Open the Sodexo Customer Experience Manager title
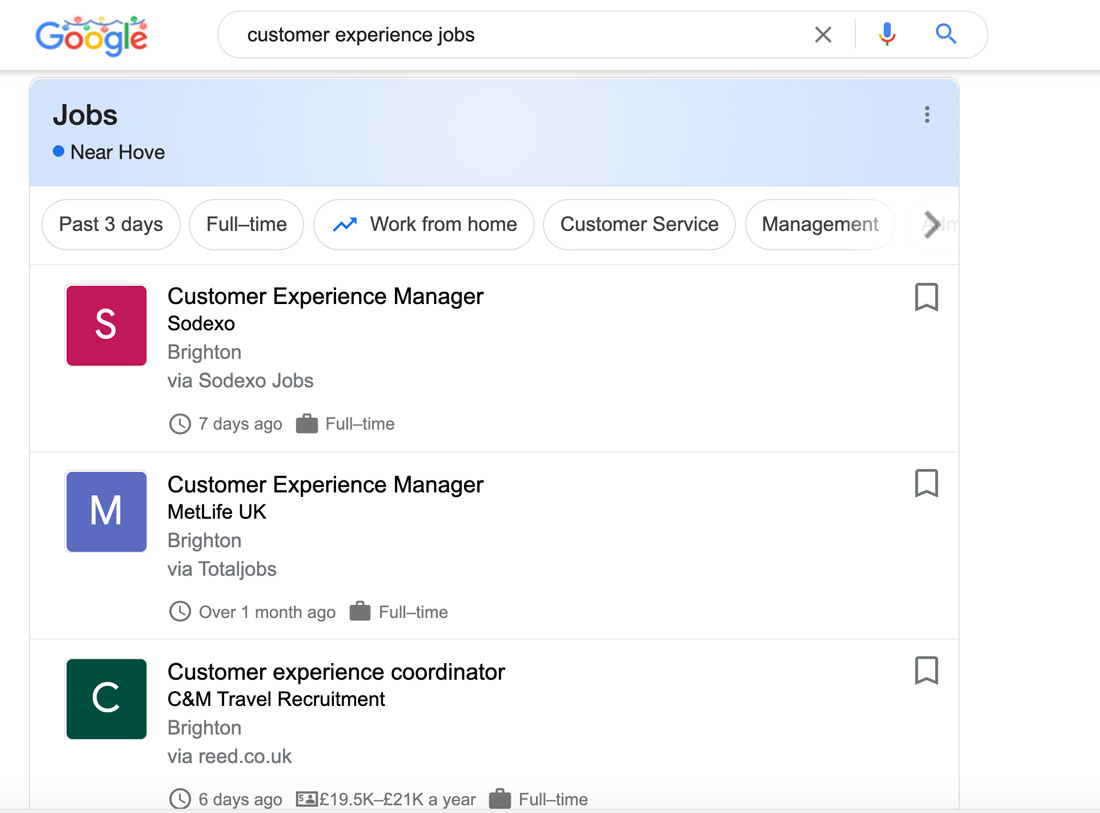This screenshot has width=1100, height=813. [x=326, y=297]
